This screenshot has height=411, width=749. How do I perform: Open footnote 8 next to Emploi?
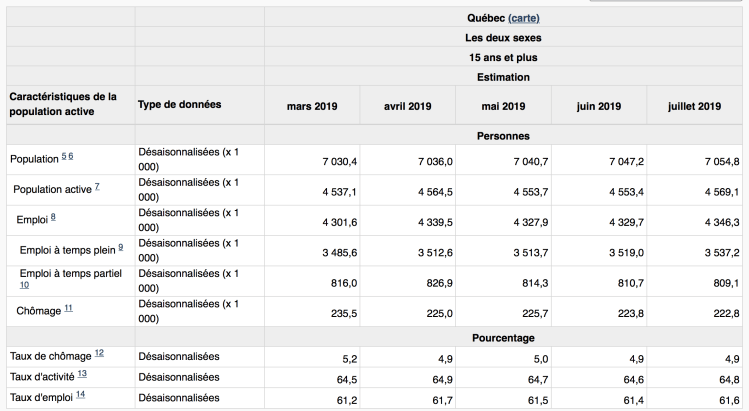pyautogui.click(x=52, y=217)
